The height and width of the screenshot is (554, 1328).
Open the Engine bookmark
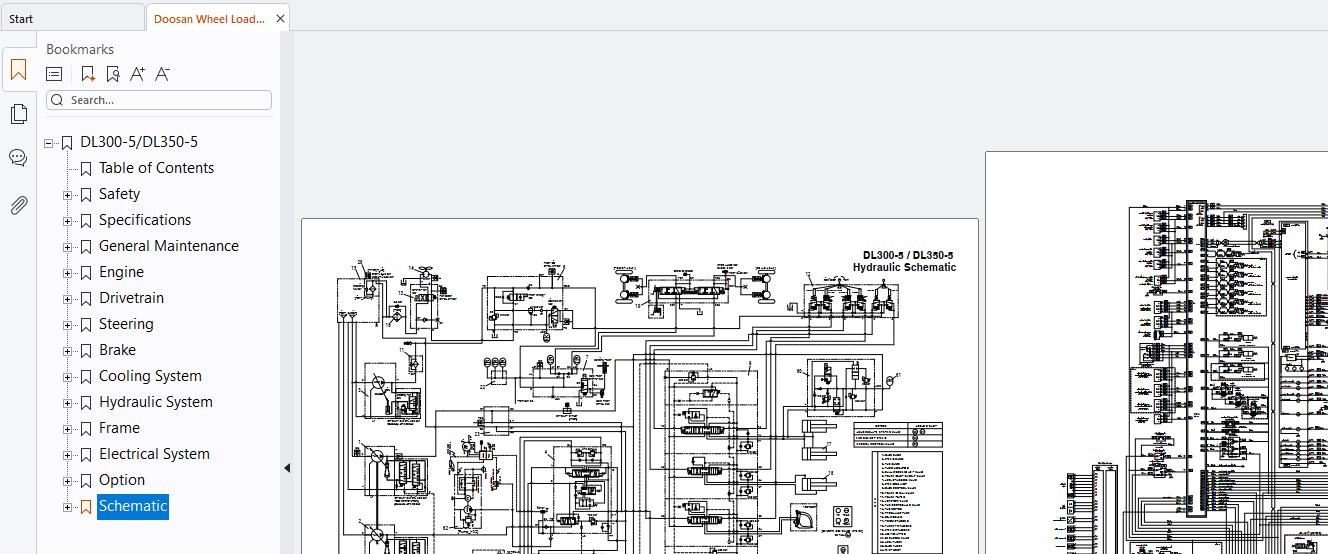(121, 272)
